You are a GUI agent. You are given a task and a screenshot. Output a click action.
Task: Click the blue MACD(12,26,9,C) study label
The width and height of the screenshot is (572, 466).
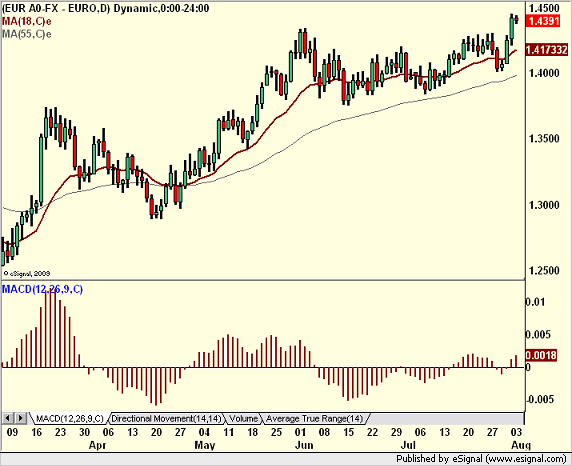[42, 289]
